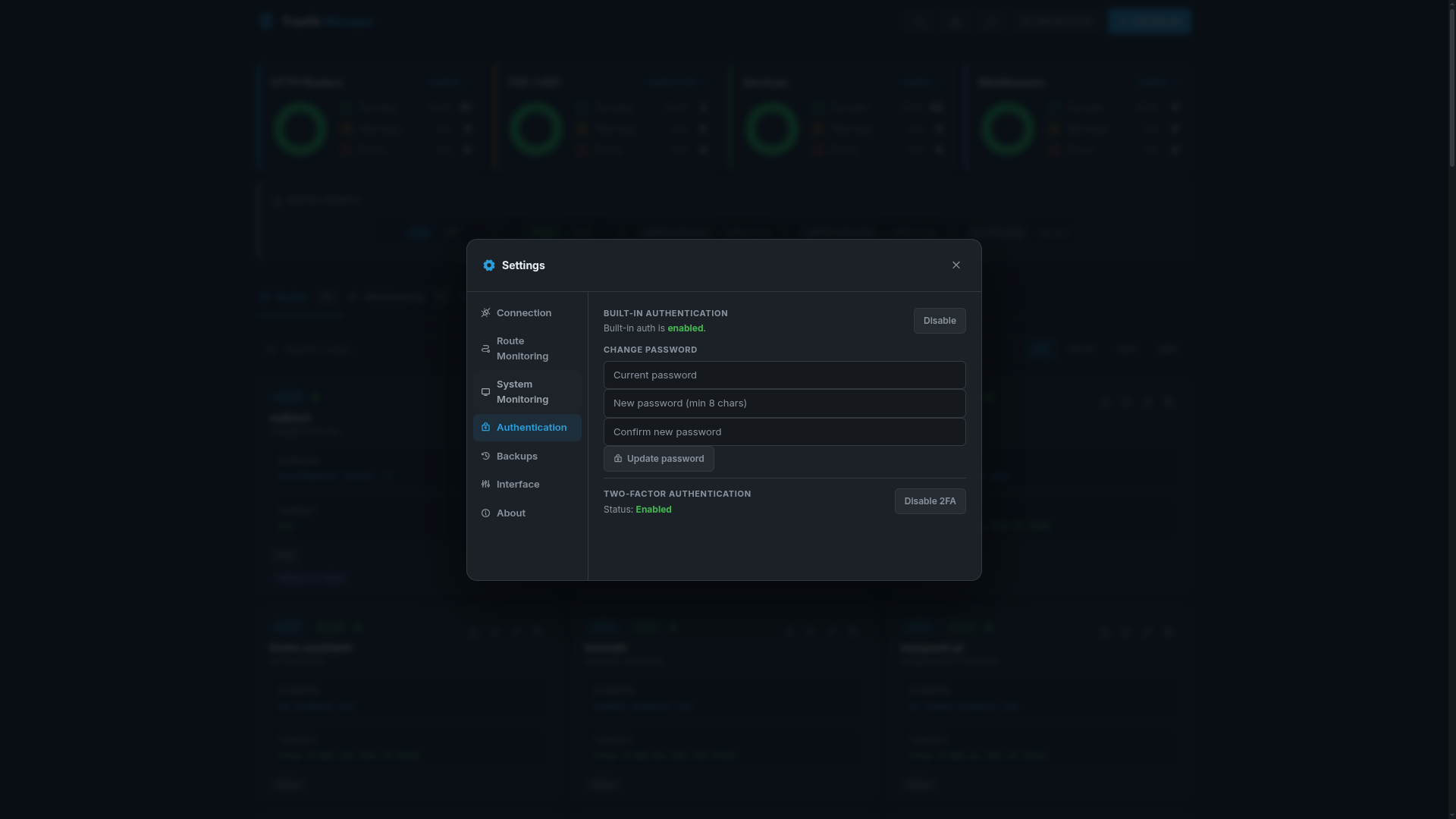This screenshot has height=819, width=1456.
Task: Click the Confirm new password field
Action: [x=784, y=431]
